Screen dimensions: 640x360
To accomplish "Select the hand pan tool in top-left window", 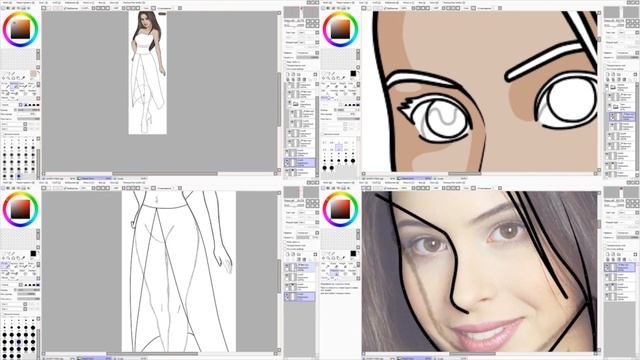I will point(18,78).
